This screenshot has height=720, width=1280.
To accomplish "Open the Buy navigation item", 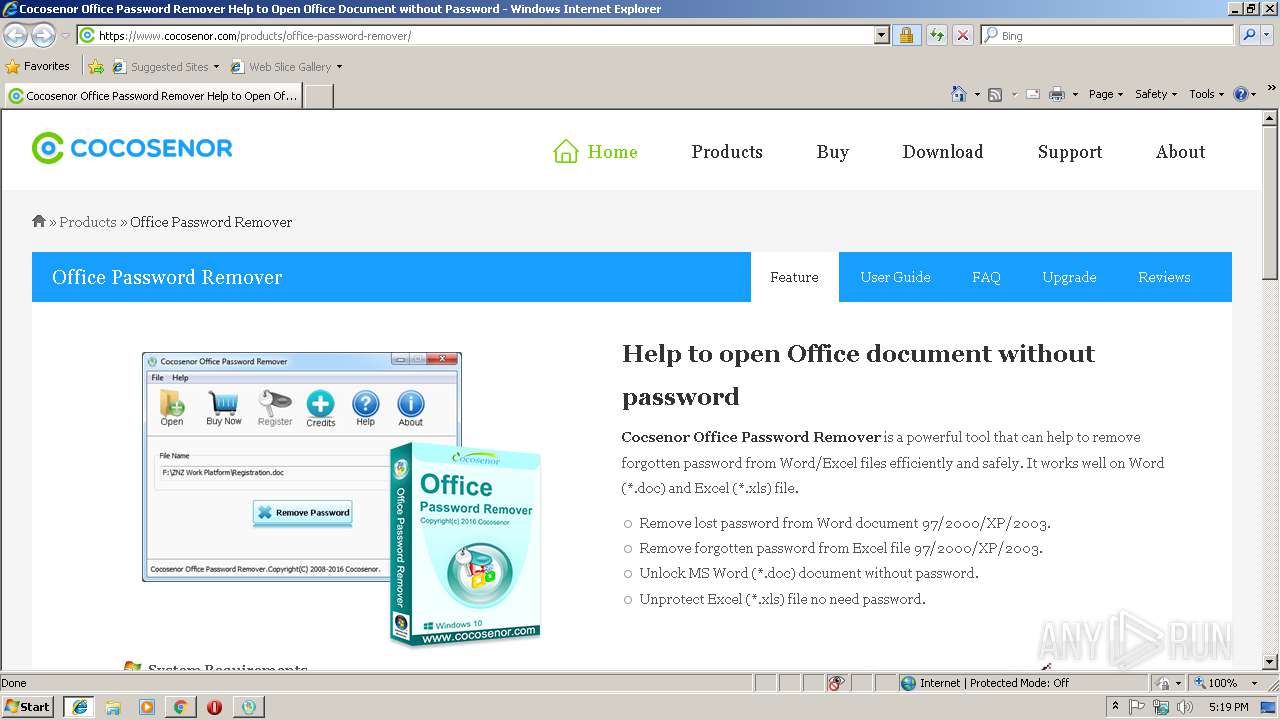I will pyautogui.click(x=832, y=152).
